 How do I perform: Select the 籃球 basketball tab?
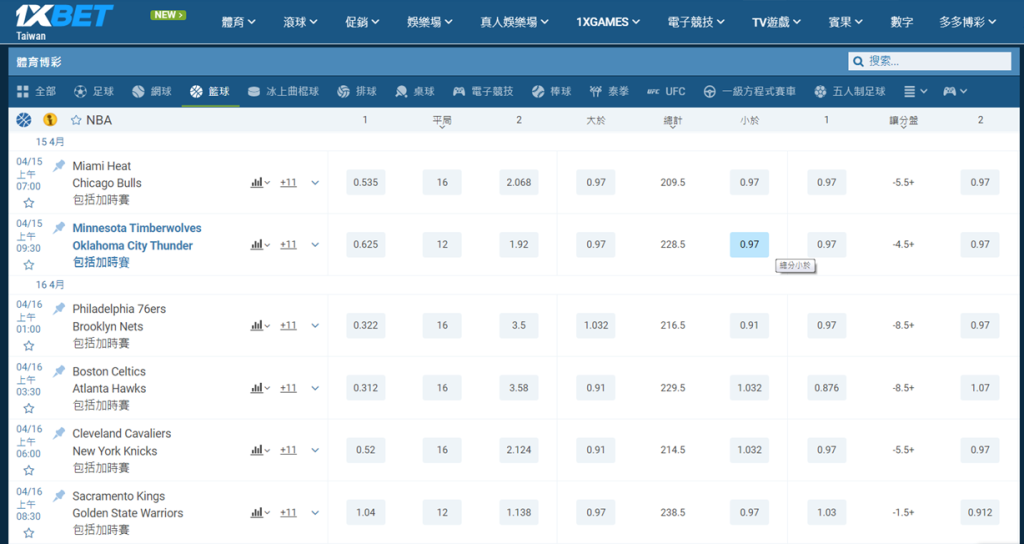[x=210, y=91]
